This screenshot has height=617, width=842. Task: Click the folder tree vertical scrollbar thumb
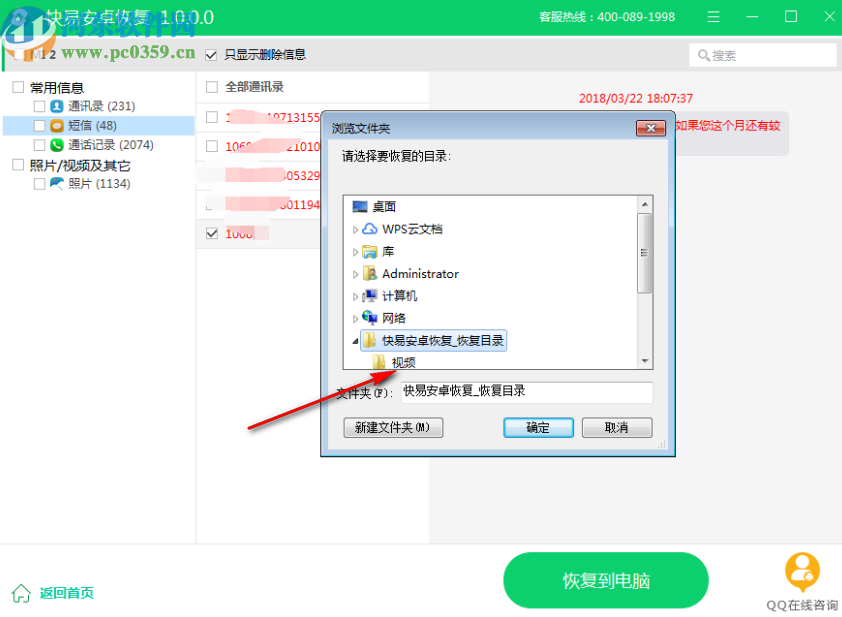[645, 253]
